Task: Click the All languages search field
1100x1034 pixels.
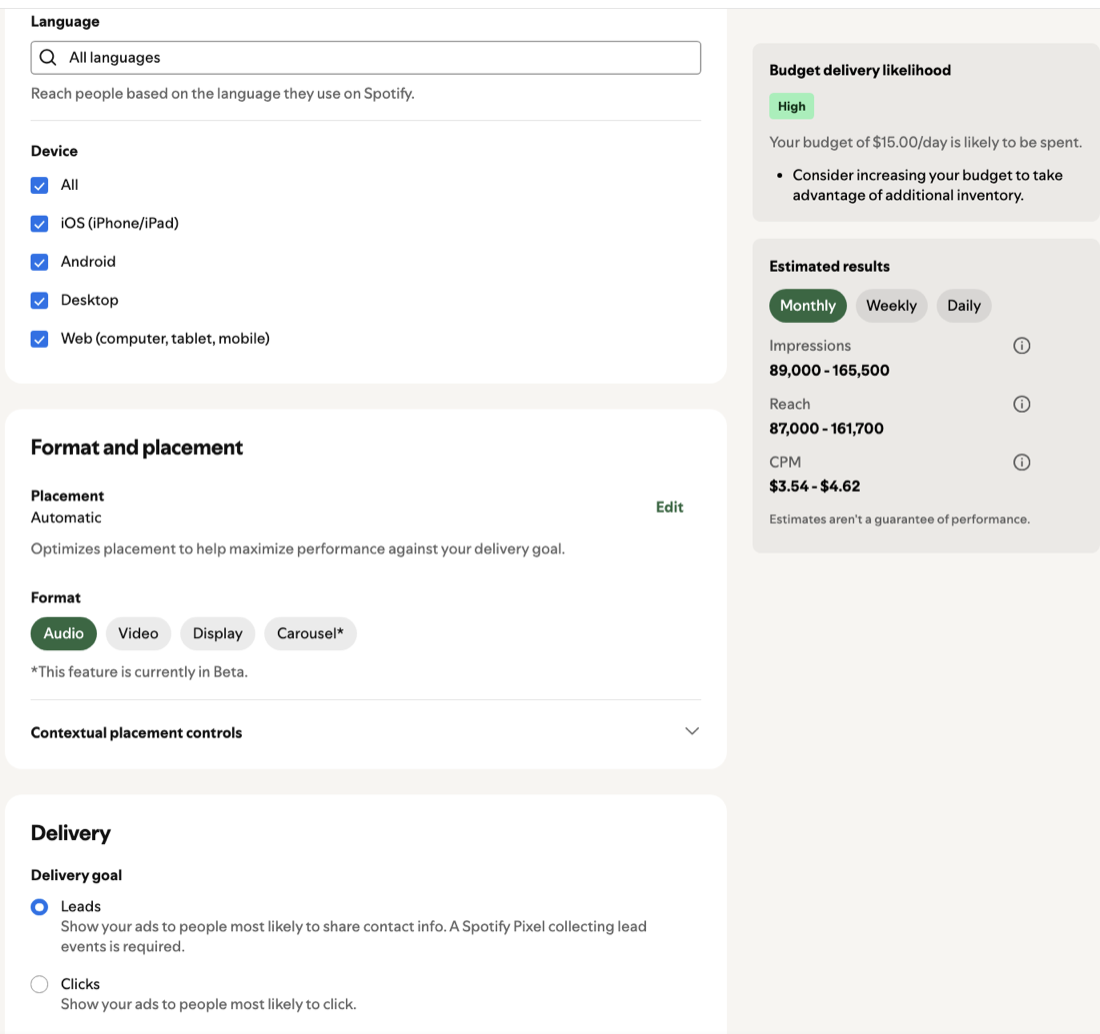Action: pos(365,58)
